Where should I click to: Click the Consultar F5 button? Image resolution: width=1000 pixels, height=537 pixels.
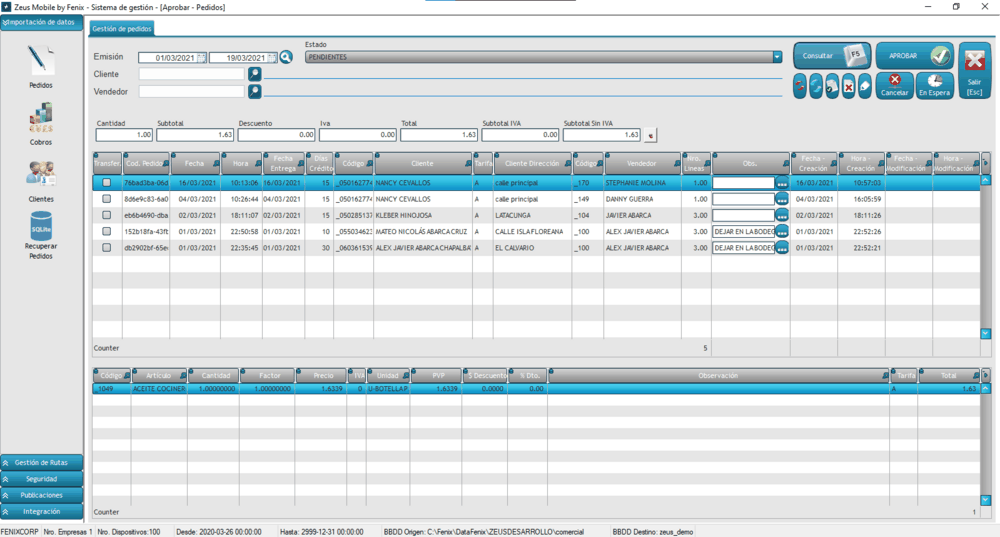[x=832, y=56]
